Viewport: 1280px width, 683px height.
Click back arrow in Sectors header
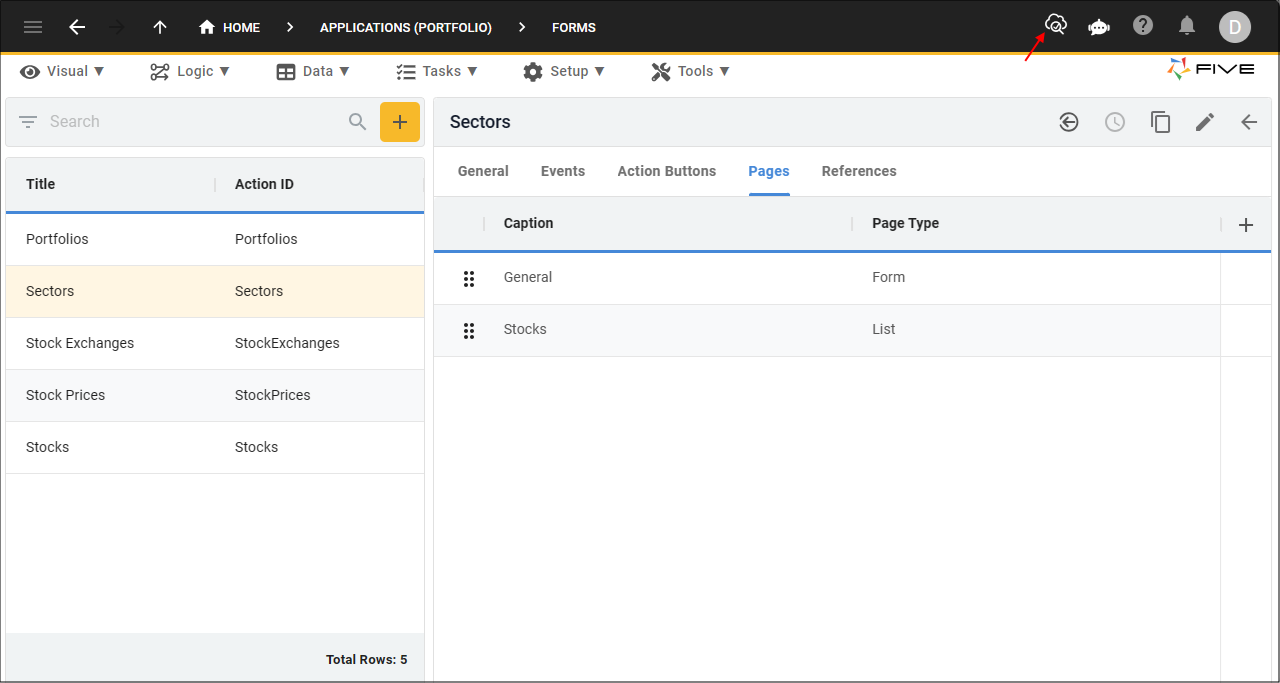[x=1249, y=122]
